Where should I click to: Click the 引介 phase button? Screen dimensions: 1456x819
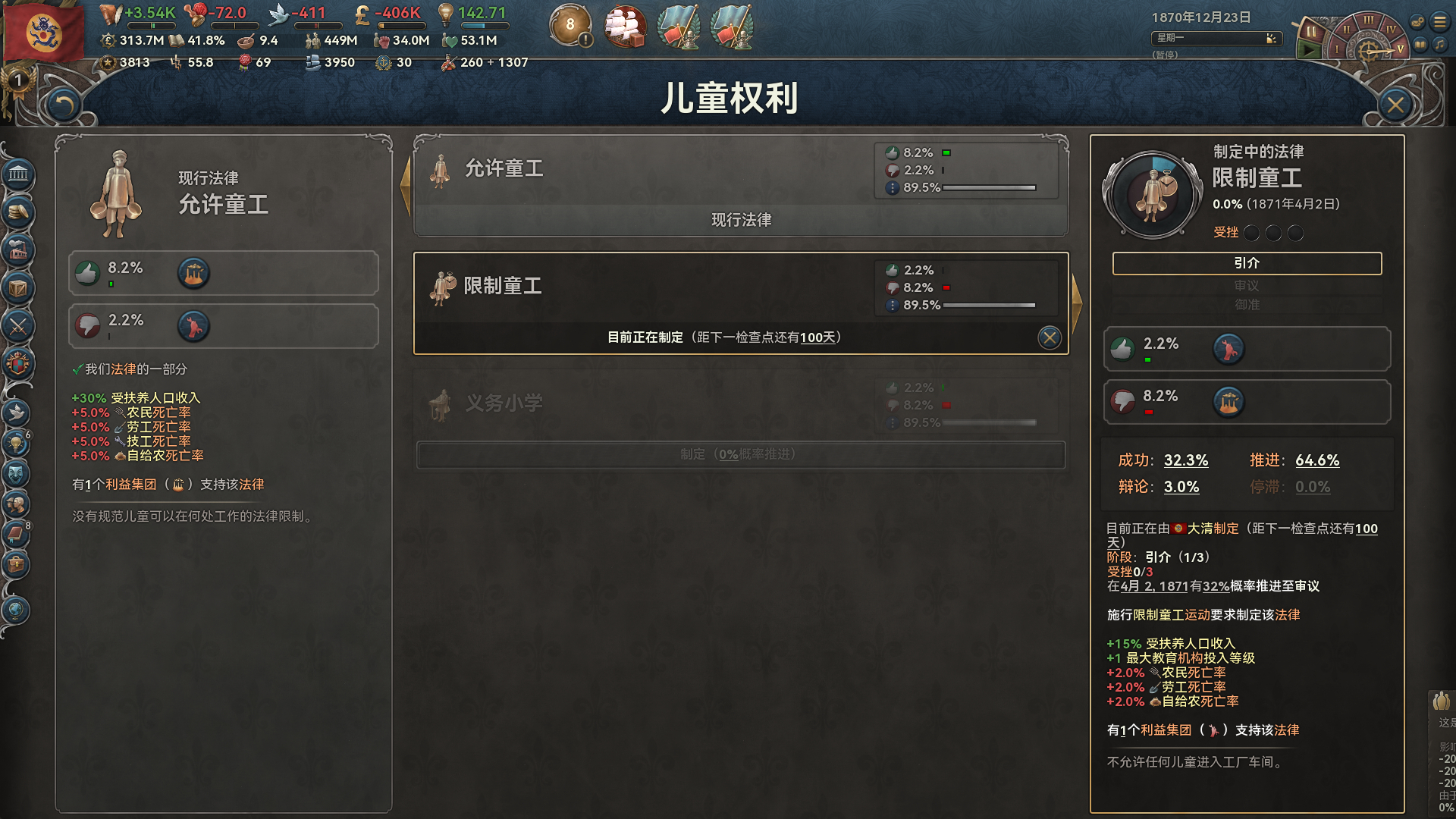pyautogui.click(x=1247, y=263)
